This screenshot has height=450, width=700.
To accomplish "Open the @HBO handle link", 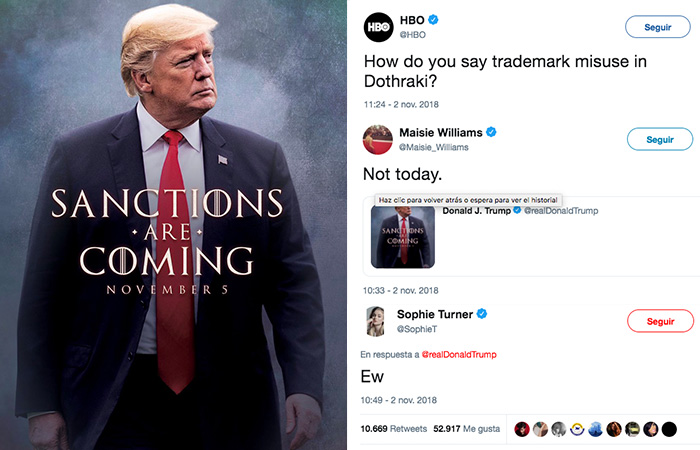I will (x=412, y=35).
